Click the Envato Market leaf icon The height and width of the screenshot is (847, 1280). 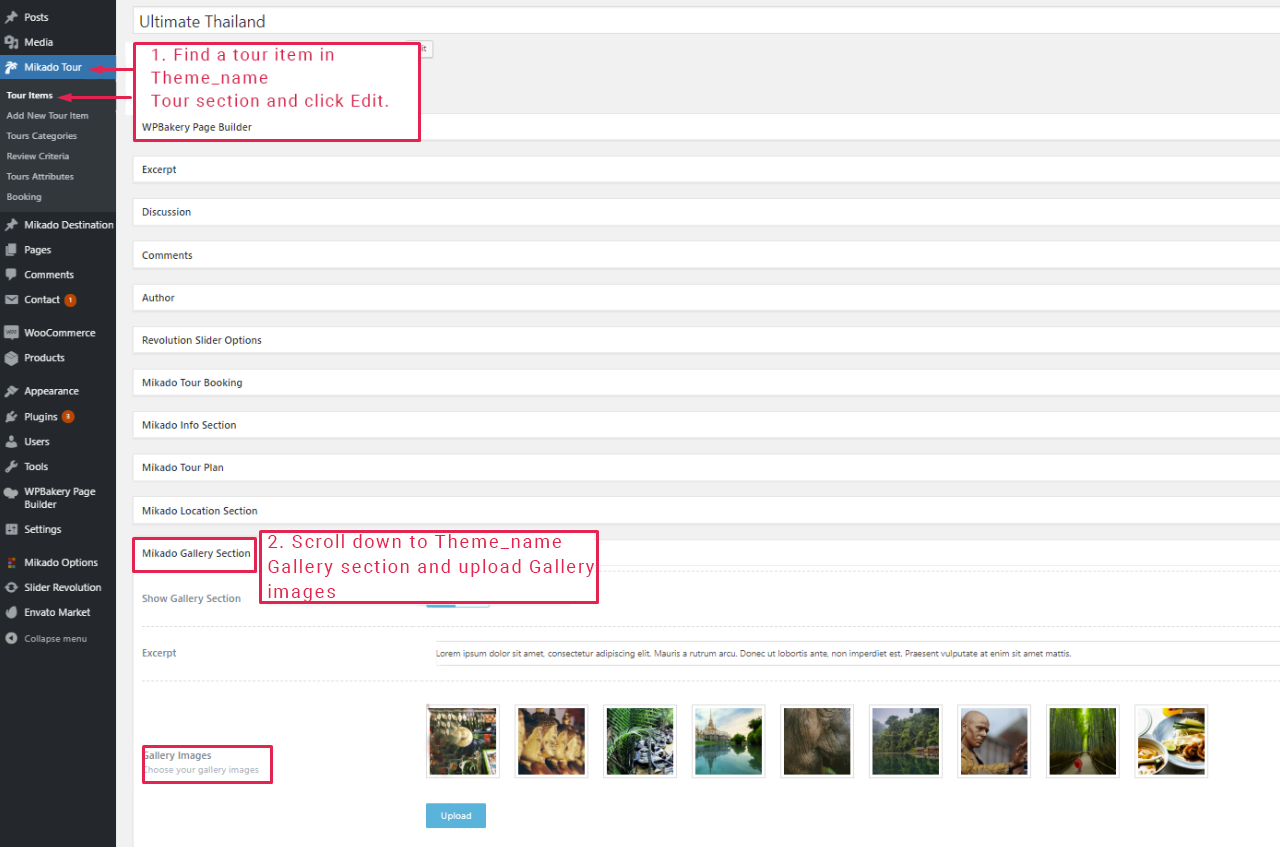point(11,613)
